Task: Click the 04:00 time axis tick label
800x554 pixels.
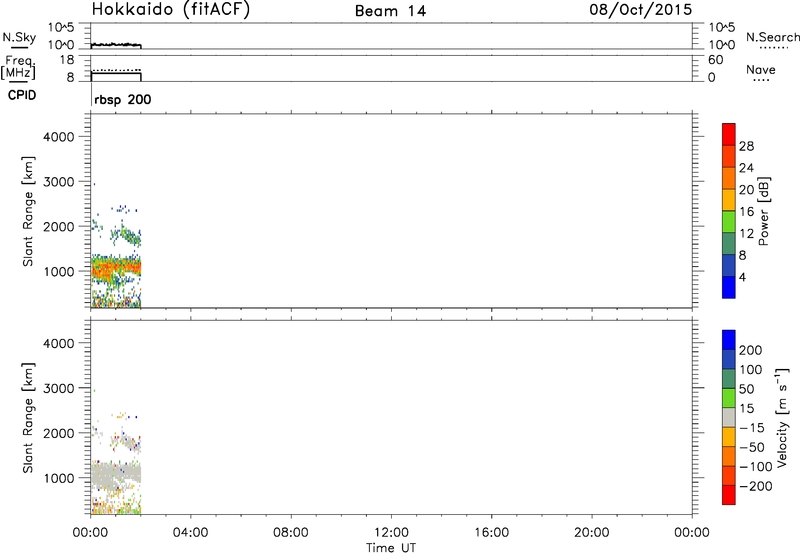Action: click(190, 533)
